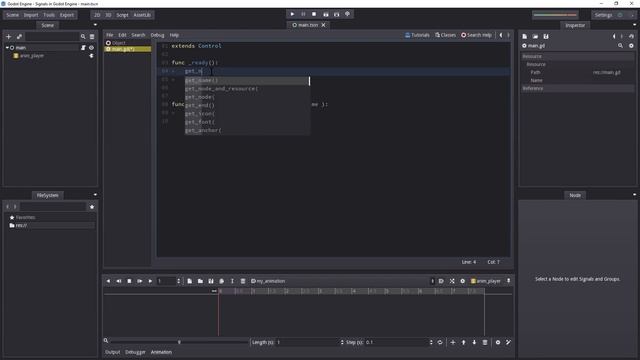
Task: Open the Import menu
Action: (31, 15)
